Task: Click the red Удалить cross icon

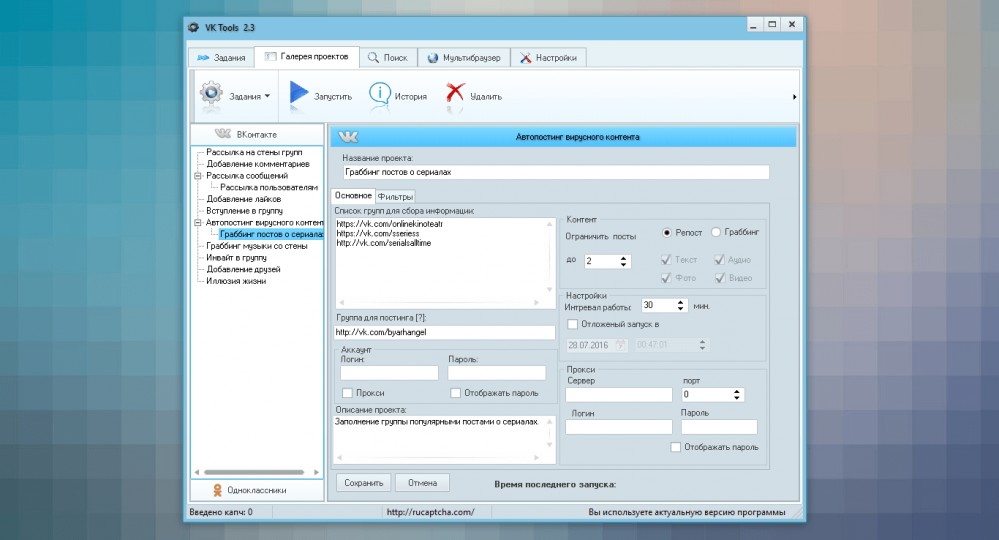Action: pos(455,94)
